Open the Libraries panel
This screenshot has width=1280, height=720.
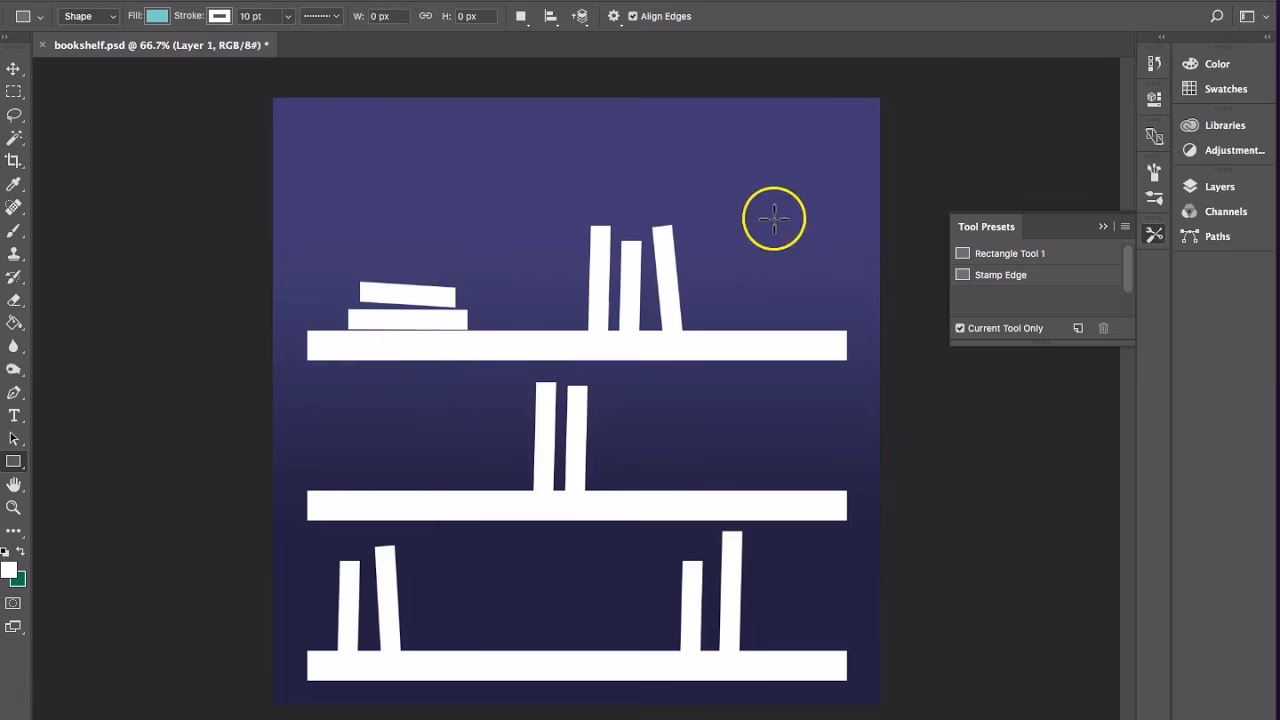(1222, 124)
